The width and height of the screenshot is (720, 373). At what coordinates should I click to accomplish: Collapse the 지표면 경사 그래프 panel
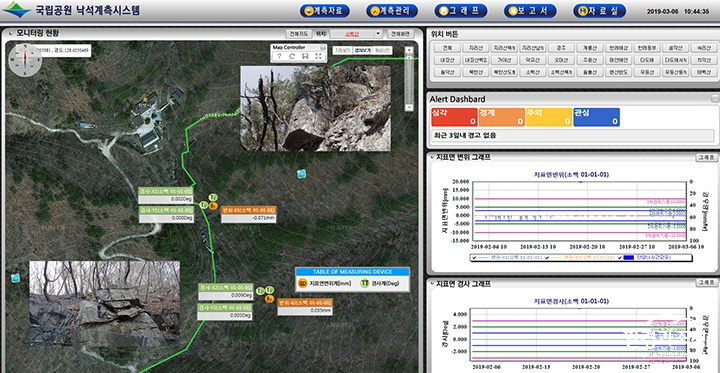click(433, 284)
